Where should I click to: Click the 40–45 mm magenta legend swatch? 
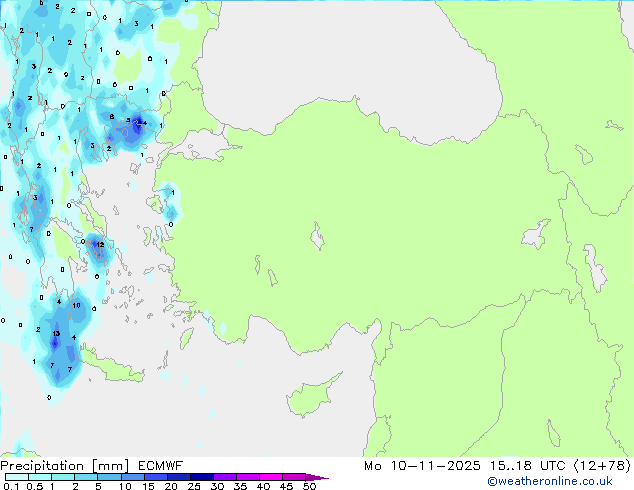coord(271,477)
